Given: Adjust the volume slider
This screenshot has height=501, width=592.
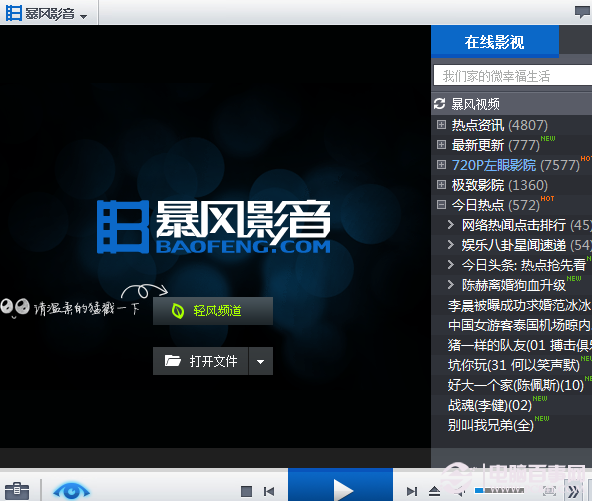Looking at the screenshot, I should pyautogui.click(x=500, y=490).
